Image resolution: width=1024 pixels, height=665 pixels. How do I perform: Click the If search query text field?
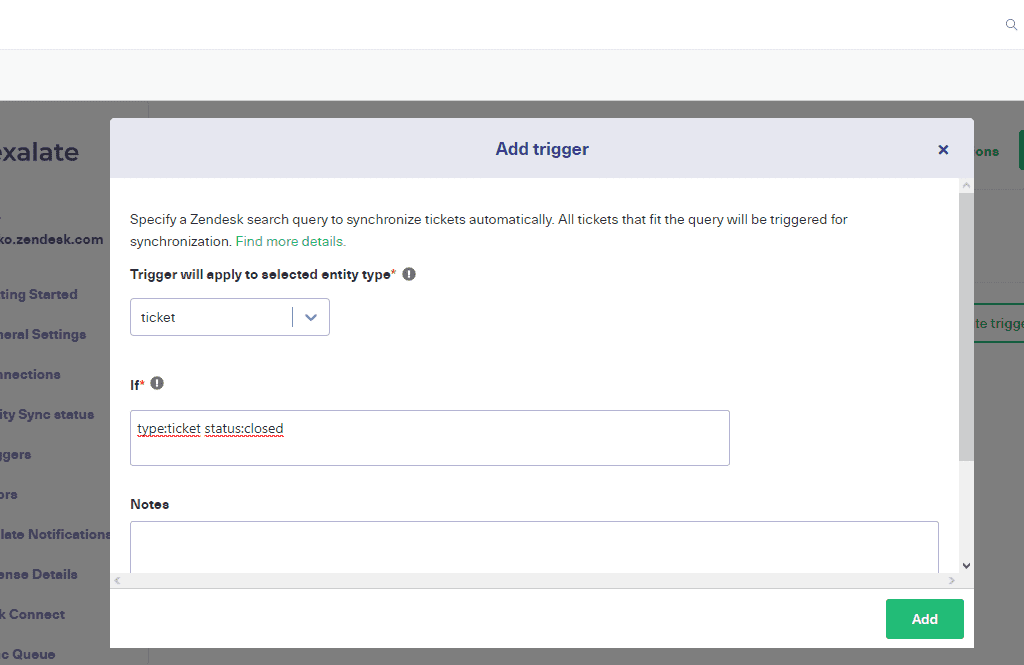click(430, 438)
